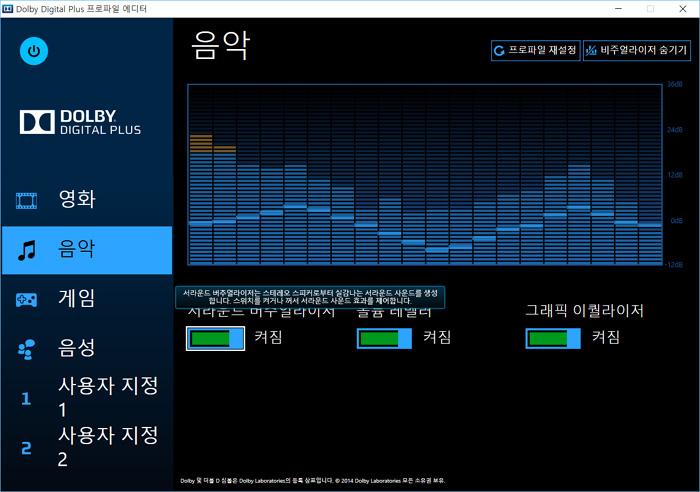This screenshot has height=492, width=700.
Task: Open the 사용자 지정 1 profile
Action: pos(87,398)
